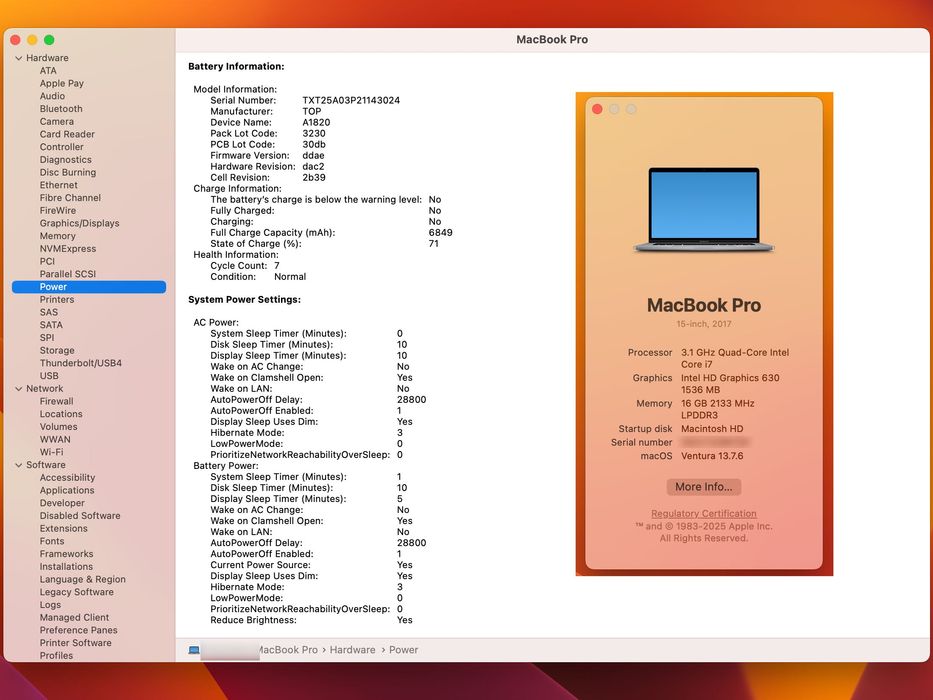
Task: Collapse the Network category in sidebar
Action: coord(18,389)
